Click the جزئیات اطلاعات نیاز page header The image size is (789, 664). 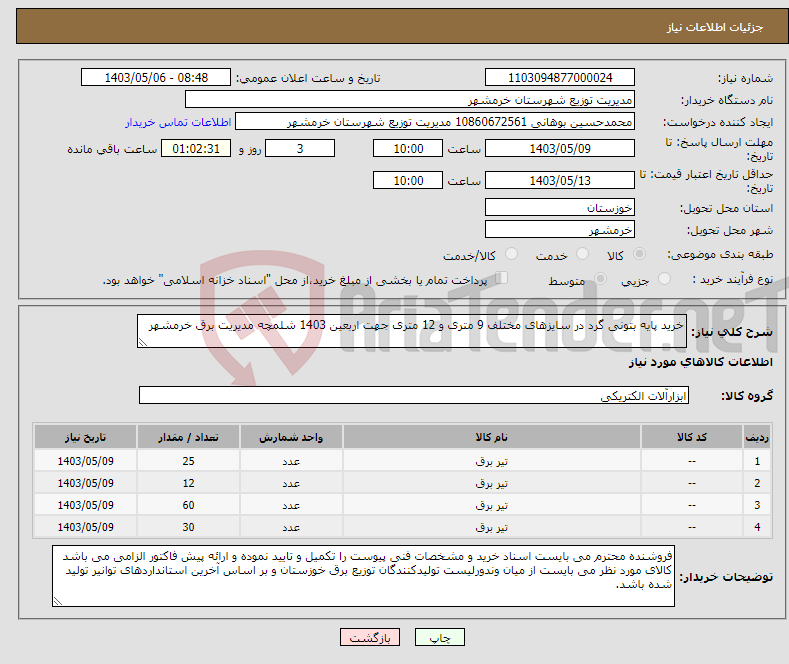pos(715,27)
